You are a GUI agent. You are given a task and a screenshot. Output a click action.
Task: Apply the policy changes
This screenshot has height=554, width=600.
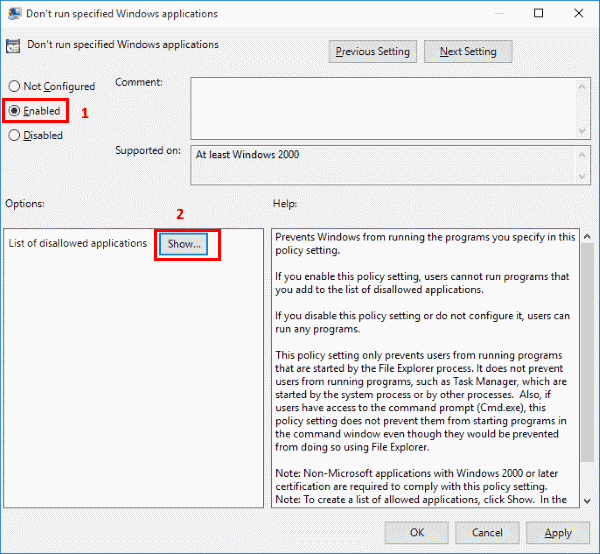558,533
